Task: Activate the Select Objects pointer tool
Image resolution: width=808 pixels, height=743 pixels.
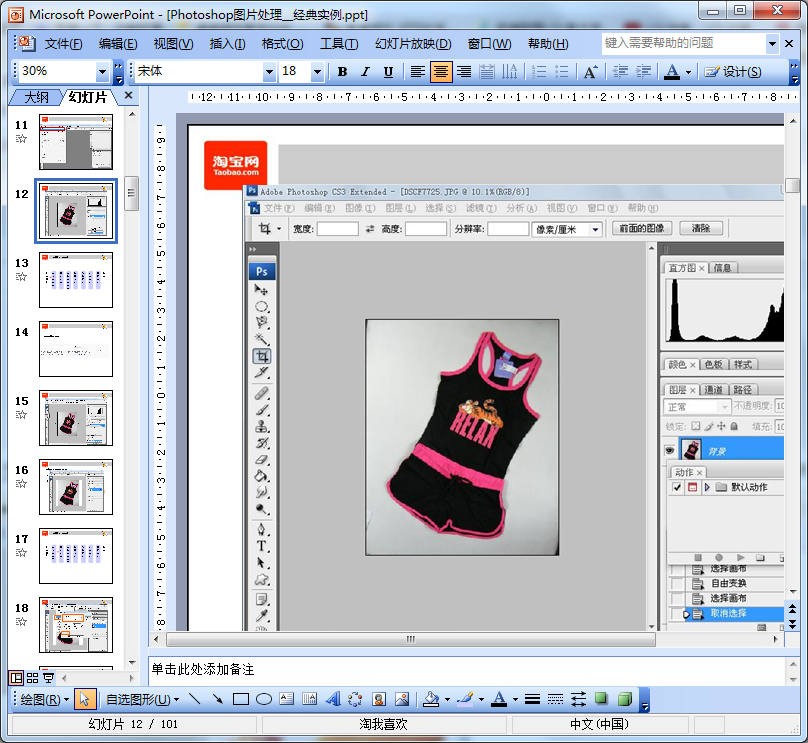Action: click(x=85, y=699)
